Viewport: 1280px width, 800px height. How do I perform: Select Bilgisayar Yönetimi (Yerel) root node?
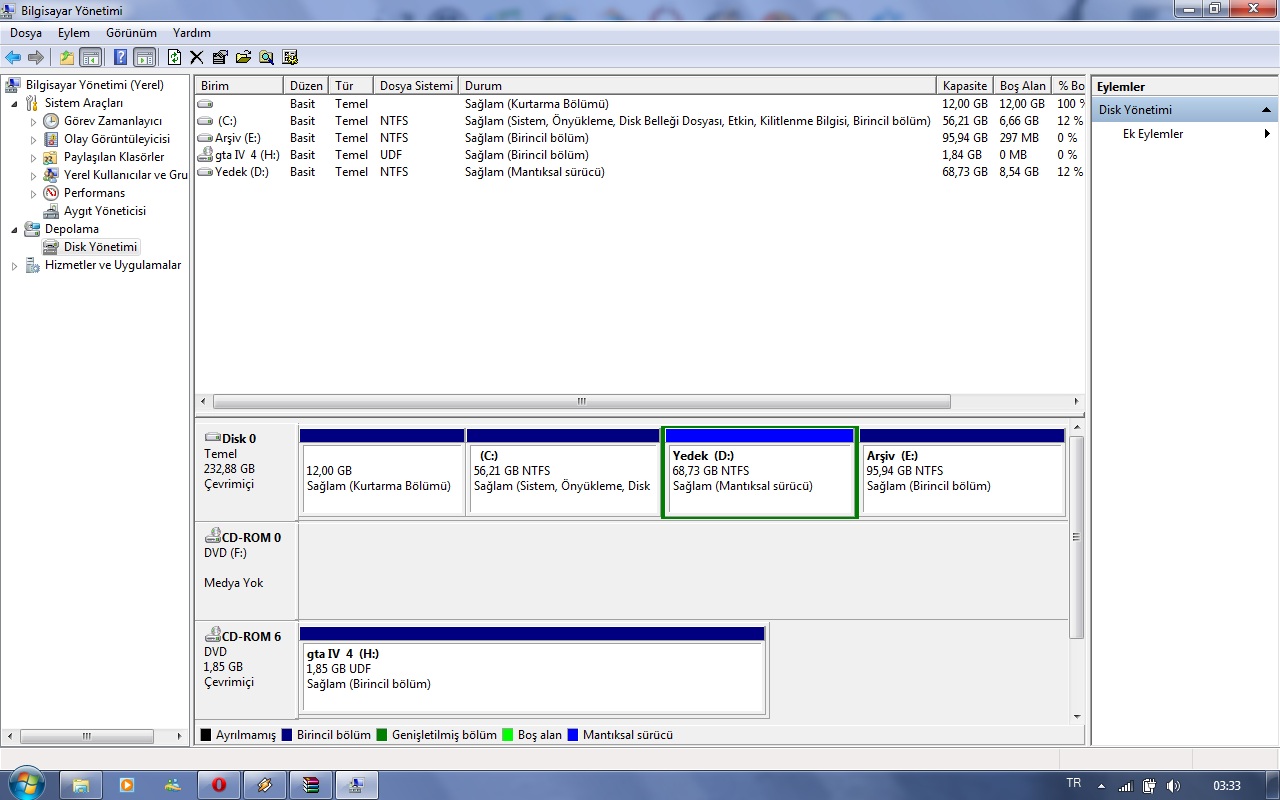94,85
